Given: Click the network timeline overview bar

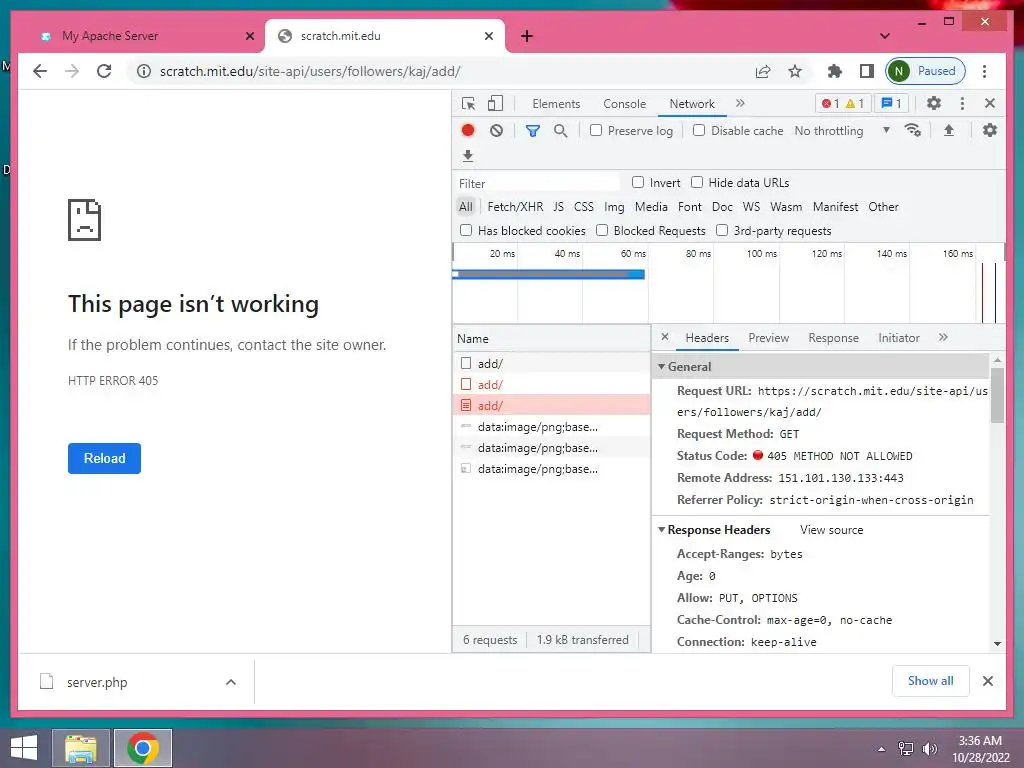Looking at the screenshot, I should 549,274.
